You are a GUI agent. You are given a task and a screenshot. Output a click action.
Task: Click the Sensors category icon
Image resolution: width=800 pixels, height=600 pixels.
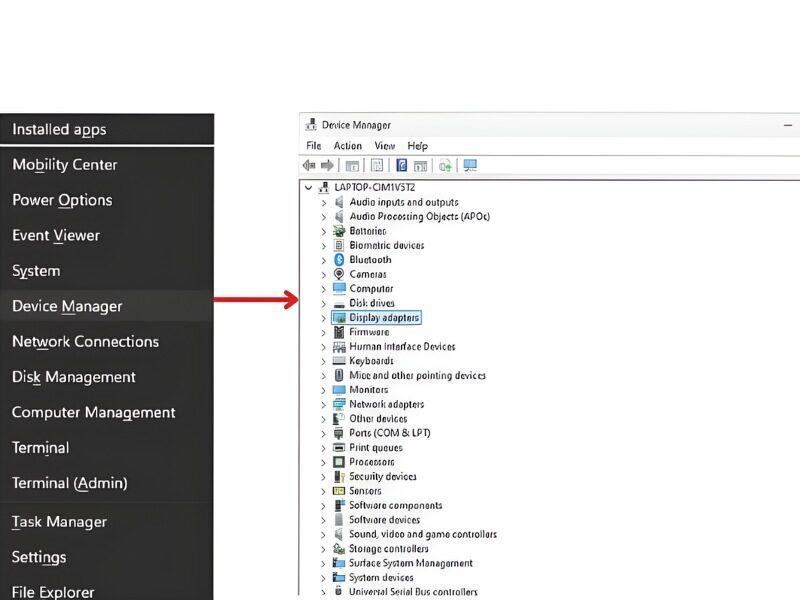[340, 491]
